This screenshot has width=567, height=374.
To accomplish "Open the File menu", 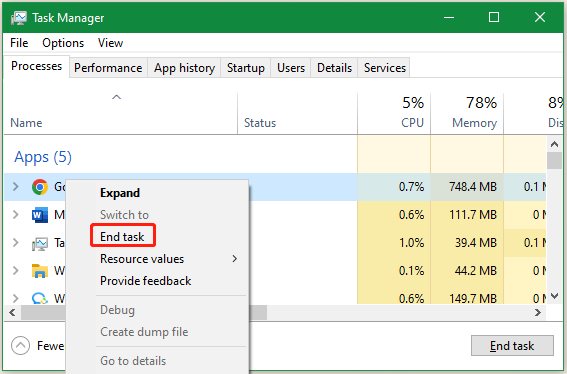I will 19,43.
